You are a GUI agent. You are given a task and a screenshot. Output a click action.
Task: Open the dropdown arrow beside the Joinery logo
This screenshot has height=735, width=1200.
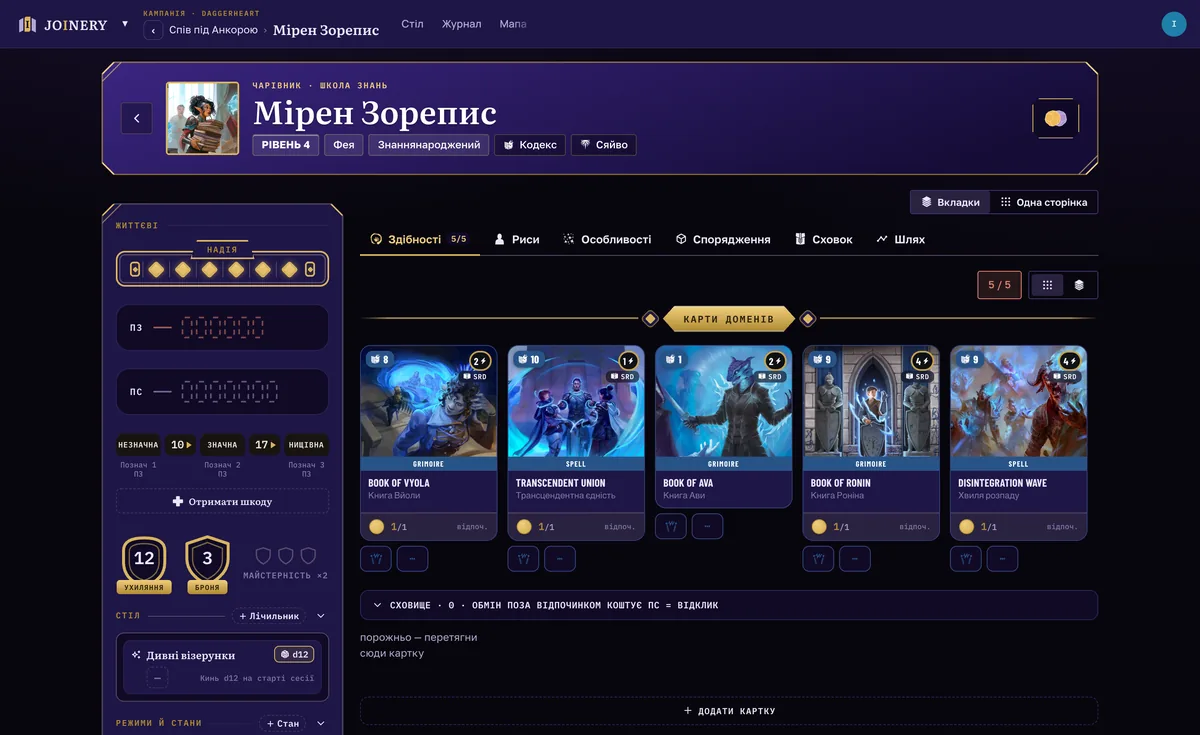click(125, 23)
